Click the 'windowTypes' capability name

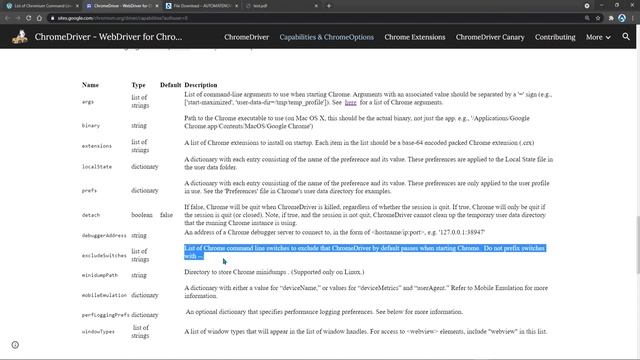[x=98, y=331]
